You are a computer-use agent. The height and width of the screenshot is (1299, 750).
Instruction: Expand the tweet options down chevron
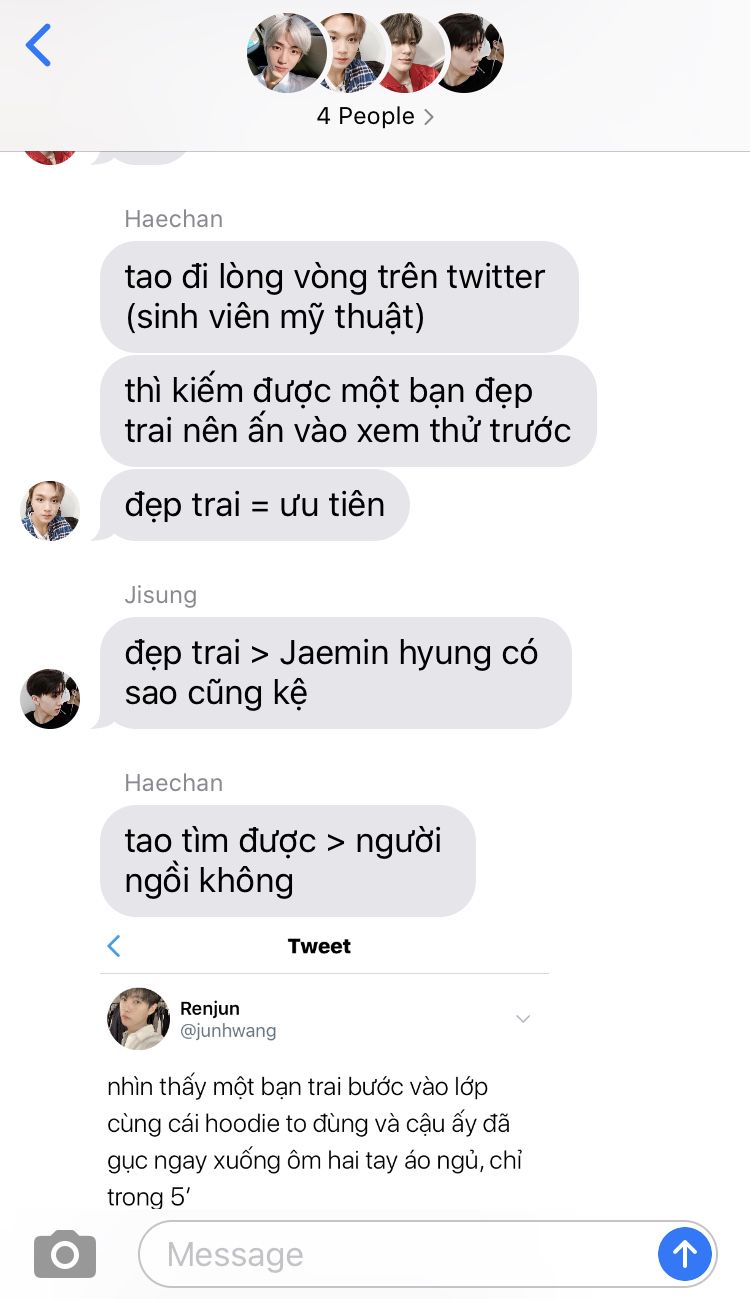[x=522, y=1019]
